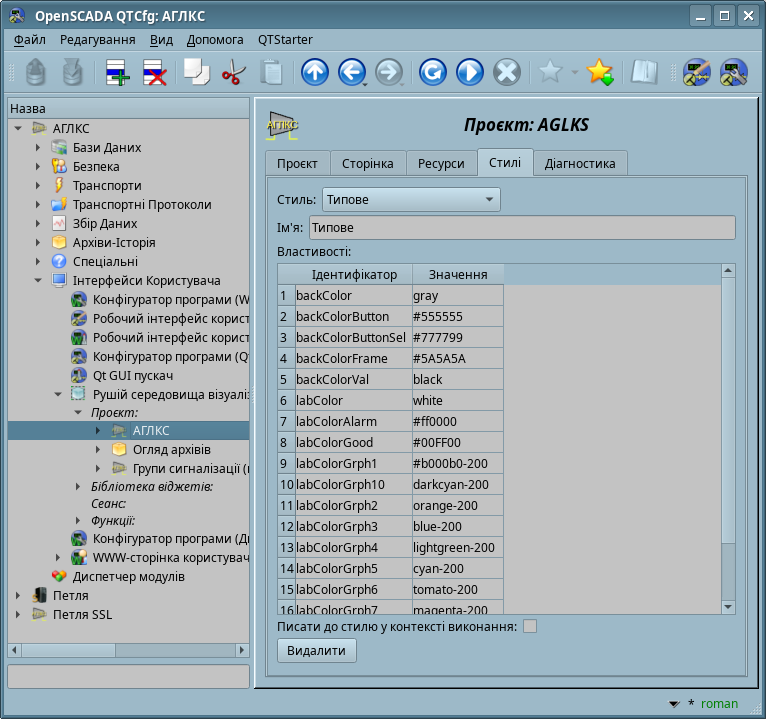Open the 'Стиль' combo box
Screen dimensions: 766x719
(411, 199)
